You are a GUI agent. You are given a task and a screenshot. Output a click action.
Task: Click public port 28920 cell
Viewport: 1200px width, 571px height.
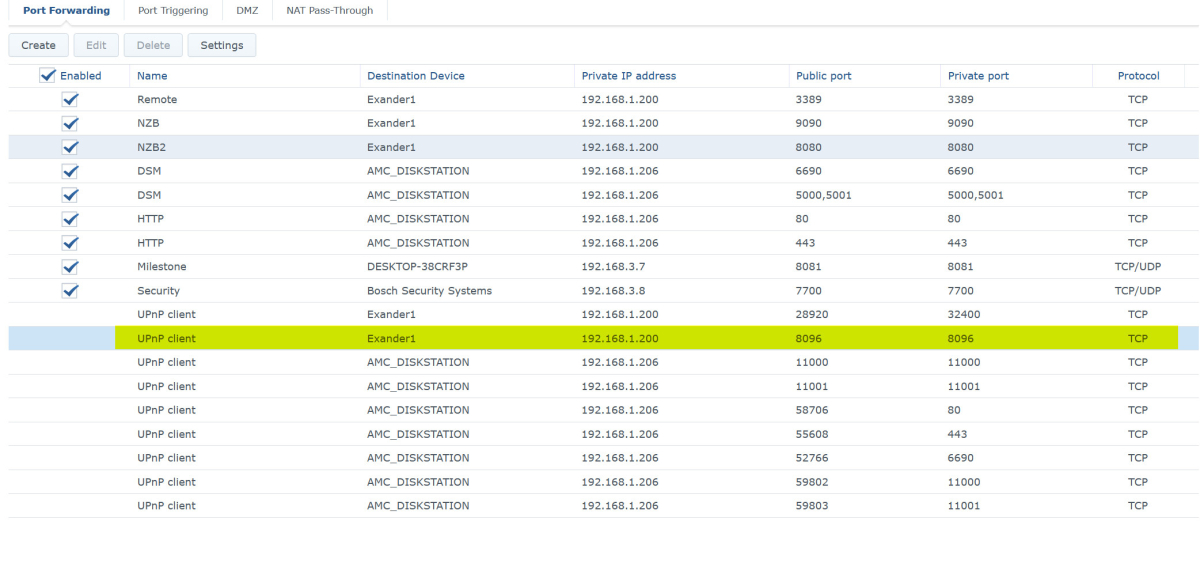[812, 315]
